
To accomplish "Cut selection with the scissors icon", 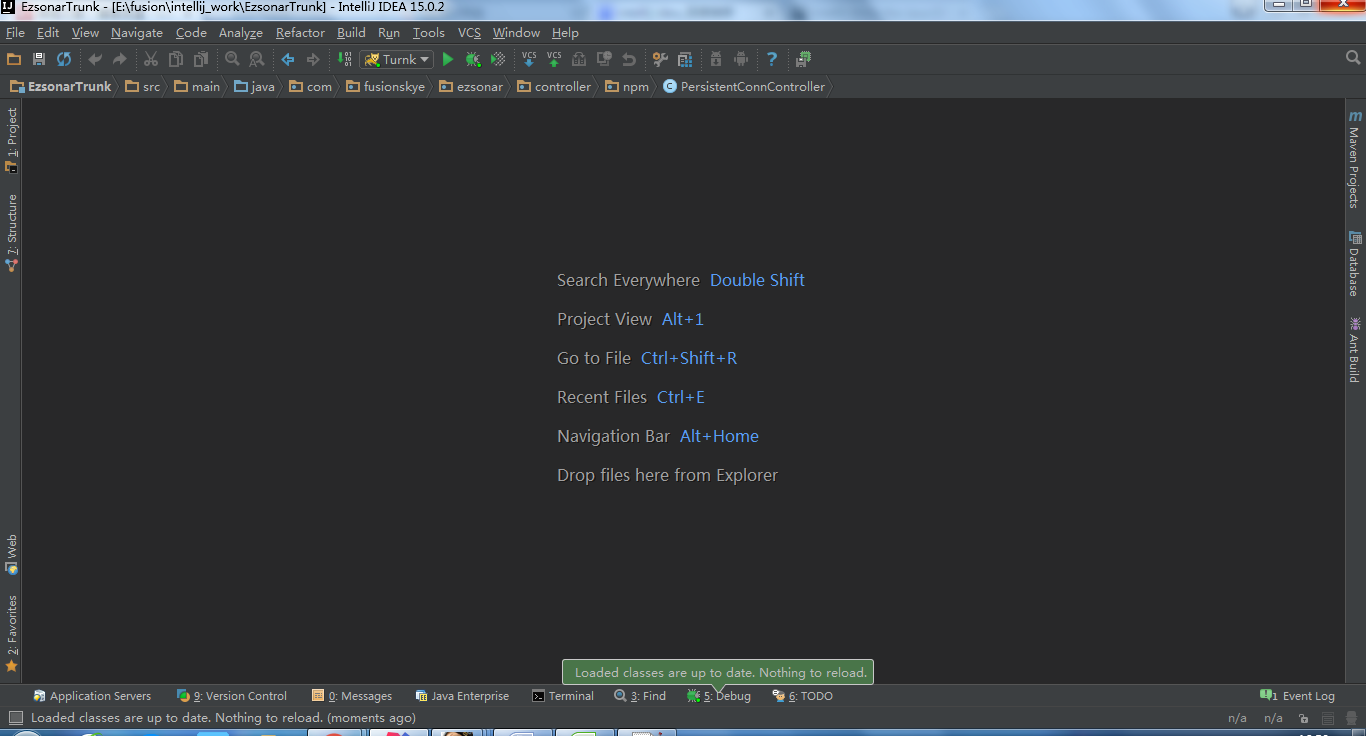I will click(151, 59).
